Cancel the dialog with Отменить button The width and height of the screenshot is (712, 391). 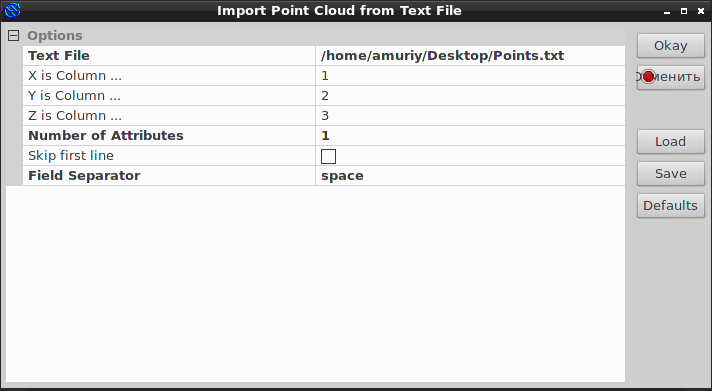(671, 77)
